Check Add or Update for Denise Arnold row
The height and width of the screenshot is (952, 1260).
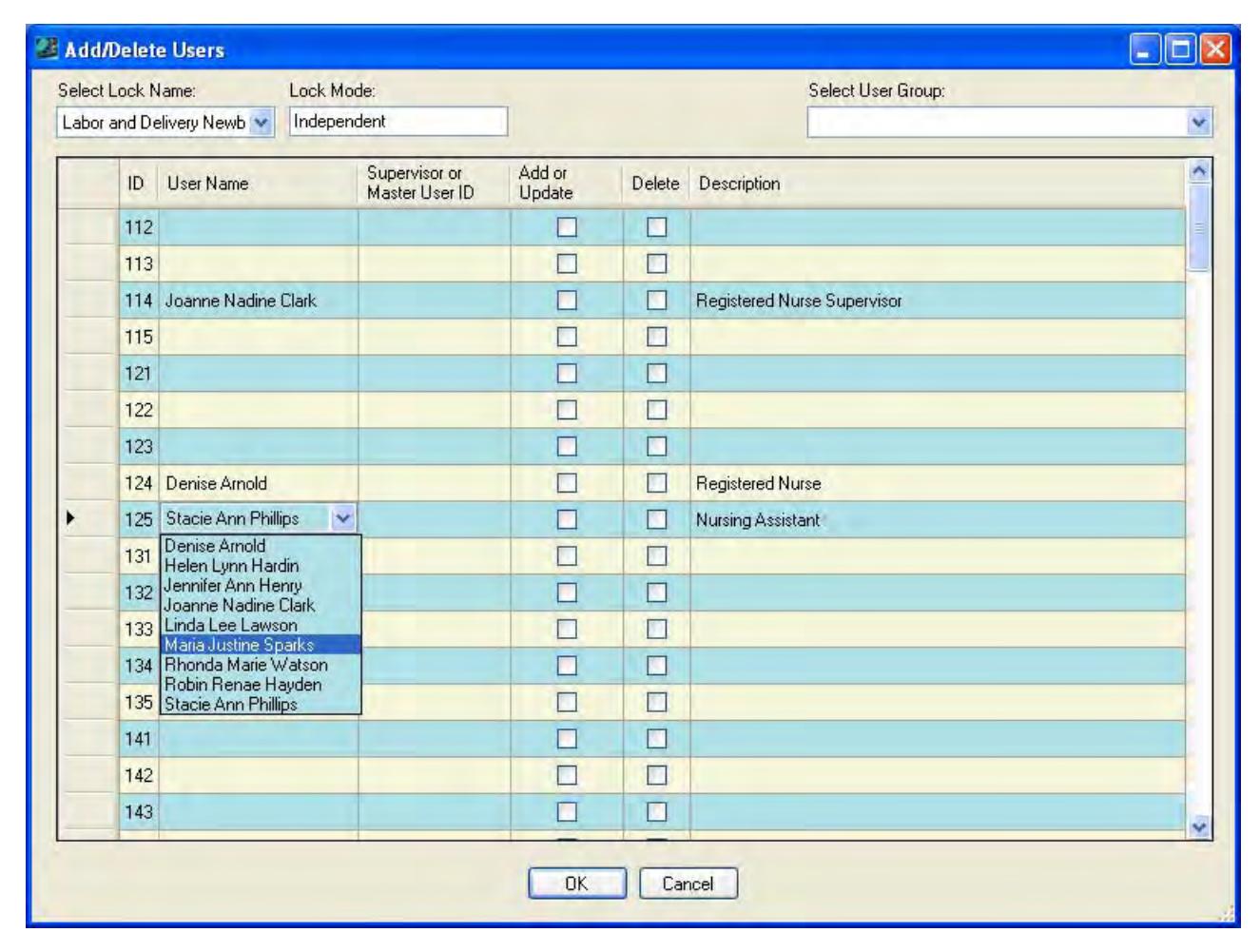567,483
